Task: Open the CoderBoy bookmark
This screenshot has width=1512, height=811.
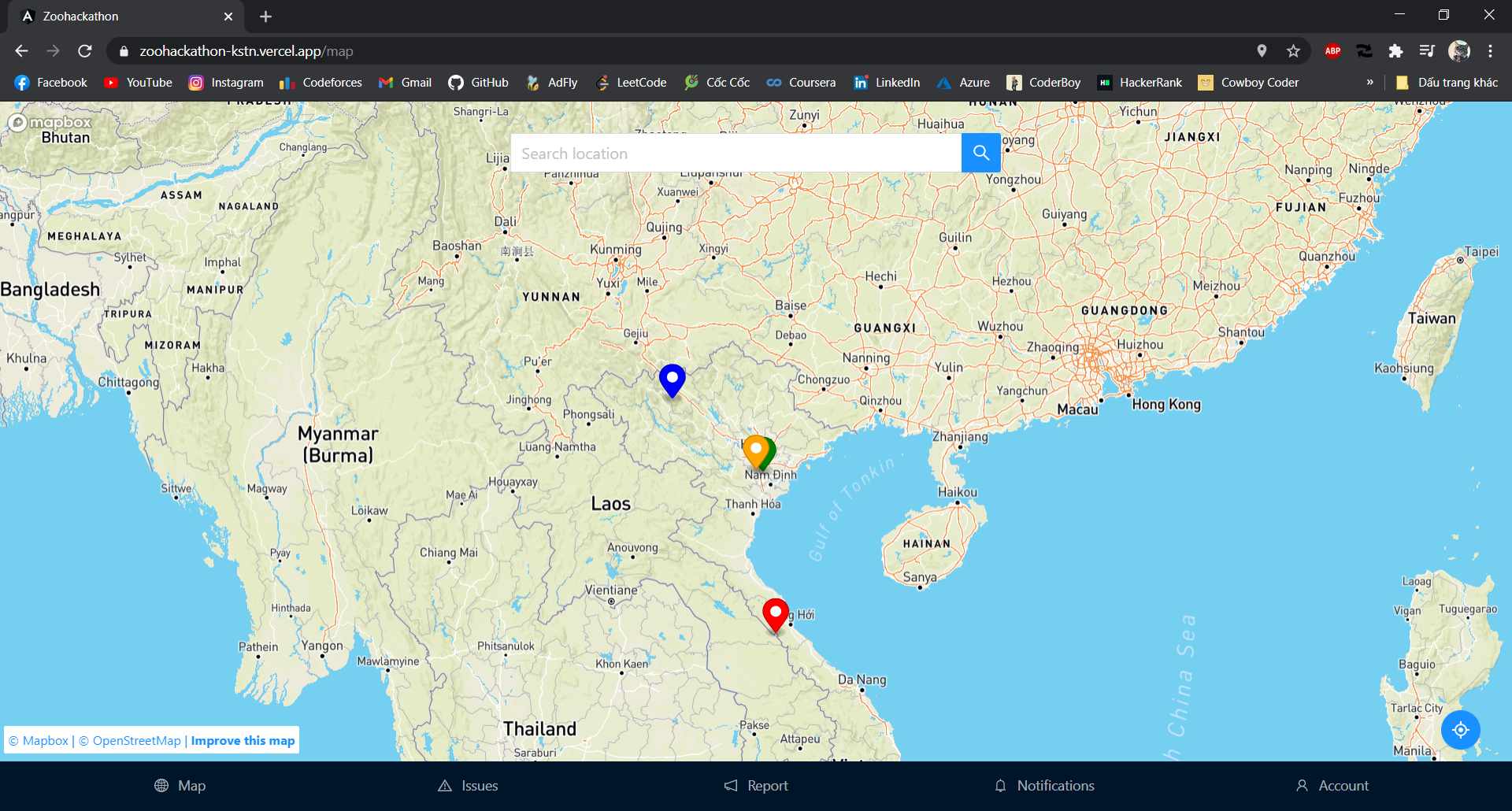Action: (x=1043, y=83)
